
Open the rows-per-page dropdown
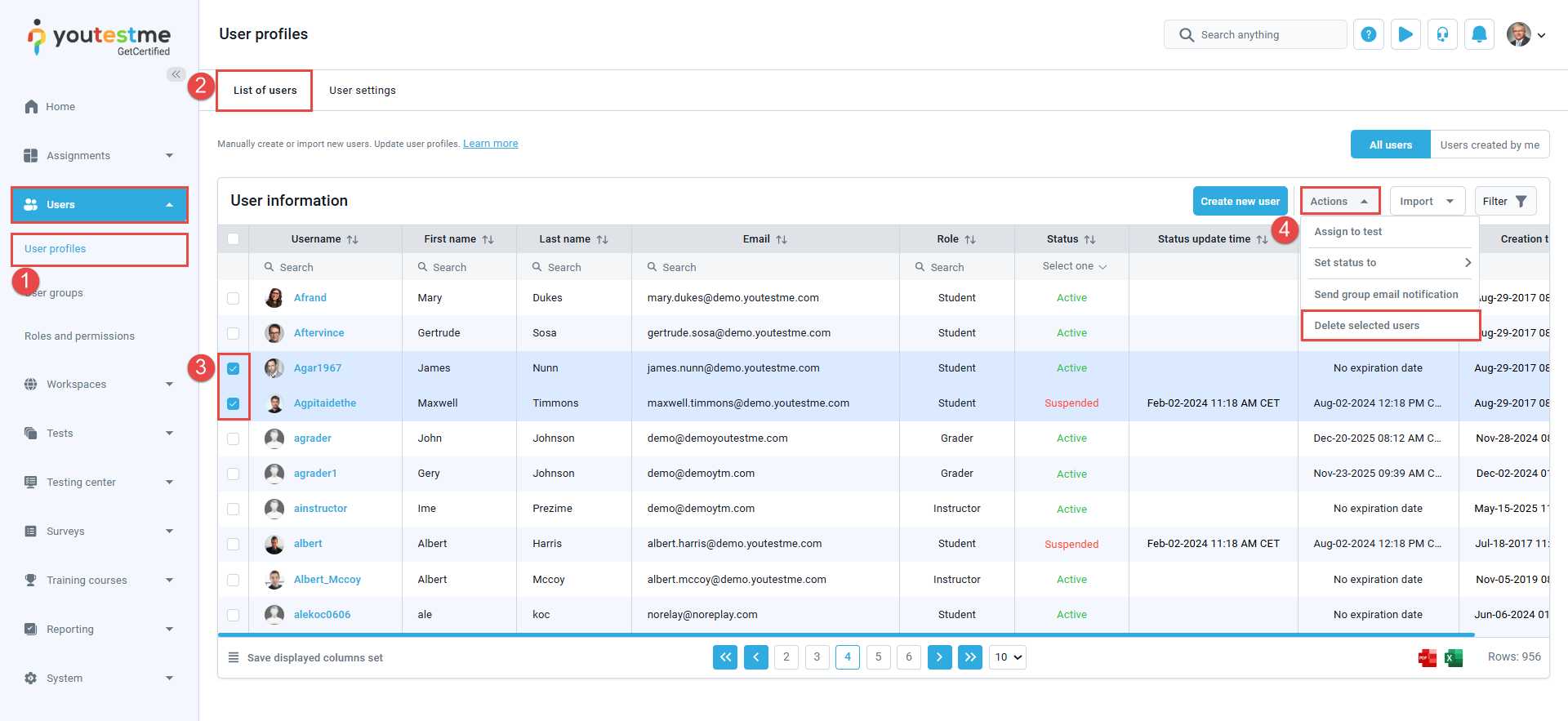(x=1007, y=657)
